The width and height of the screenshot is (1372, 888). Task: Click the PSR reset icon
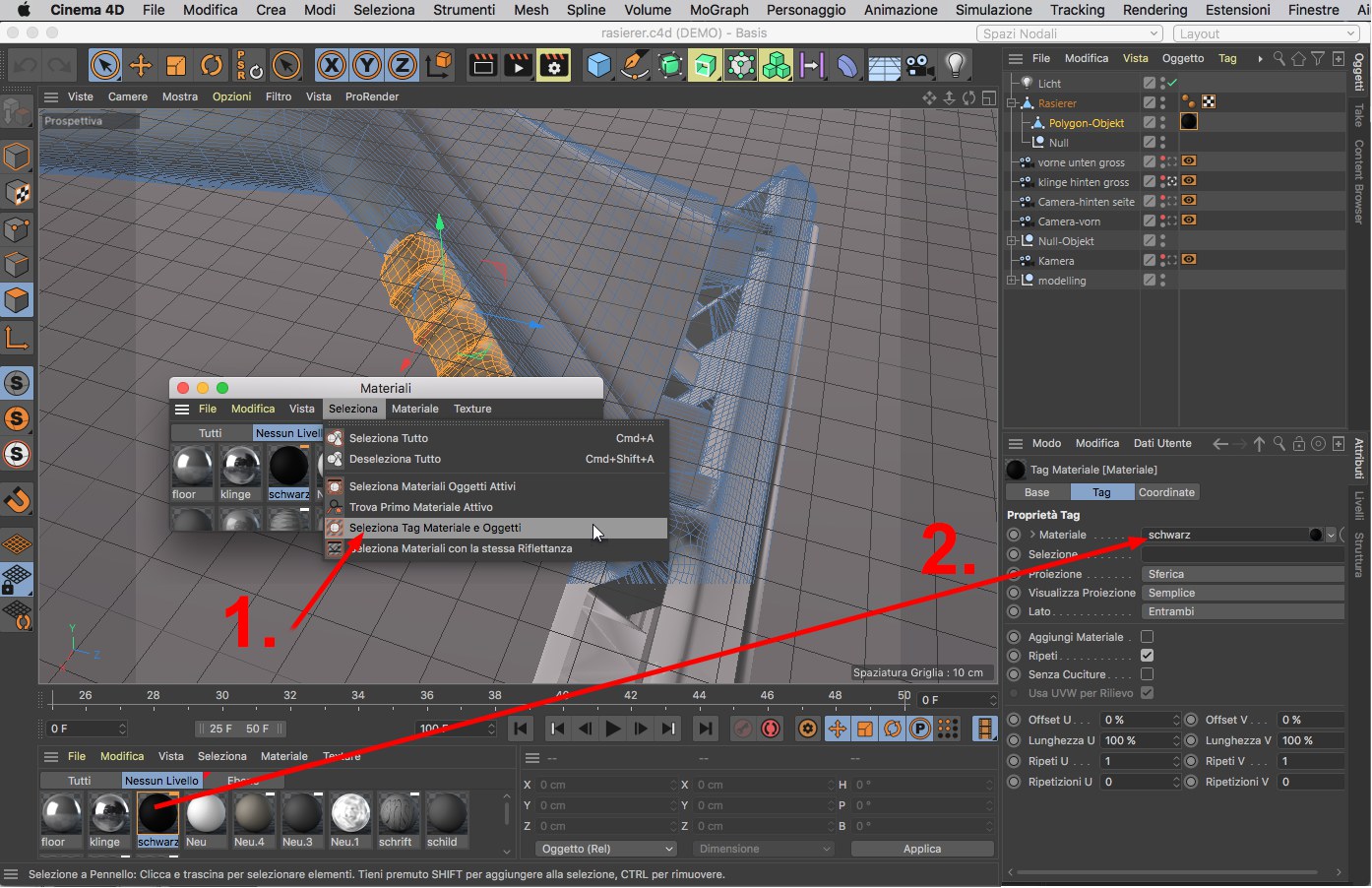[248, 66]
